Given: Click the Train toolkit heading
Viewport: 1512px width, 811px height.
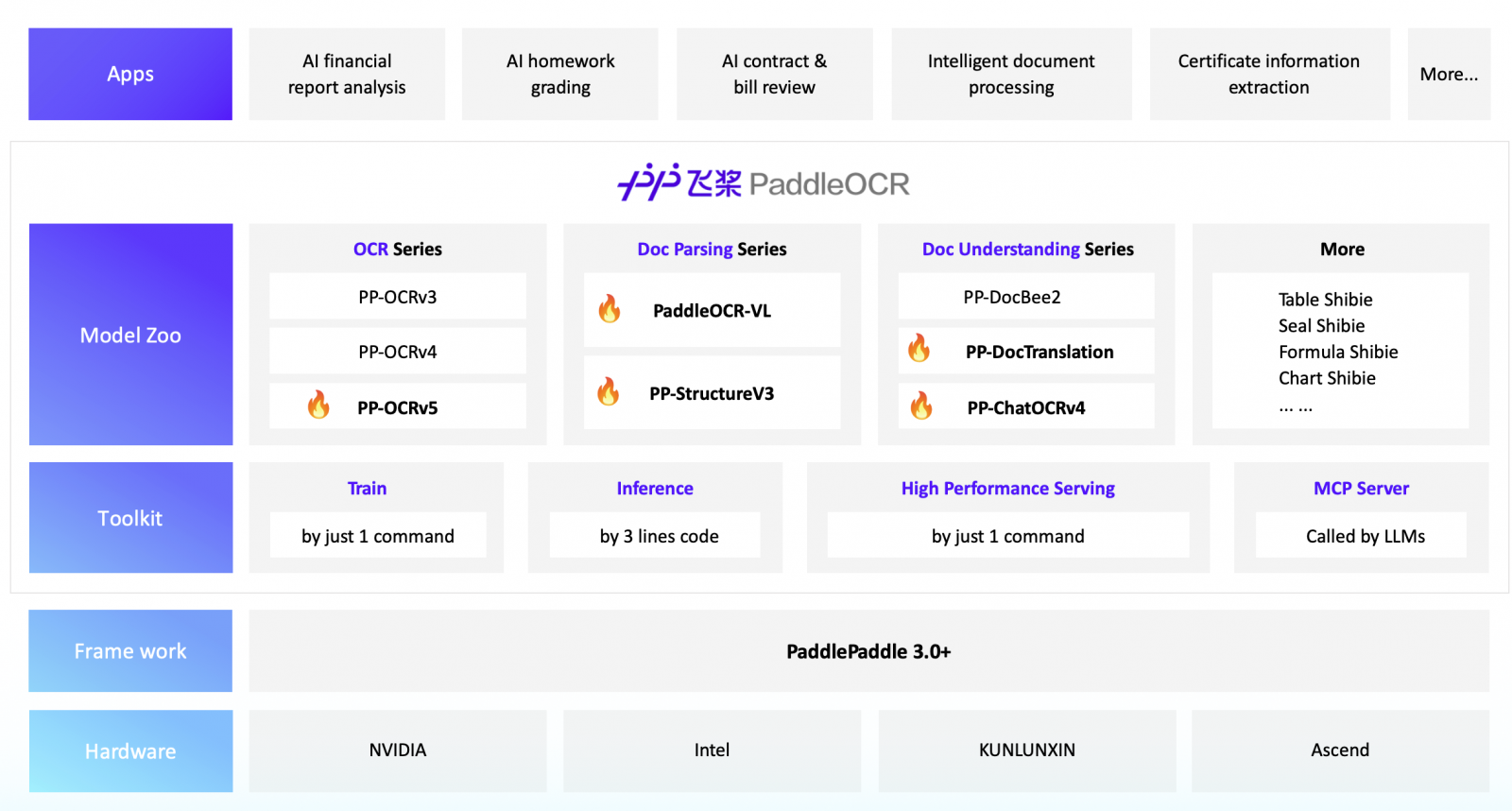Looking at the screenshot, I should click(x=367, y=489).
